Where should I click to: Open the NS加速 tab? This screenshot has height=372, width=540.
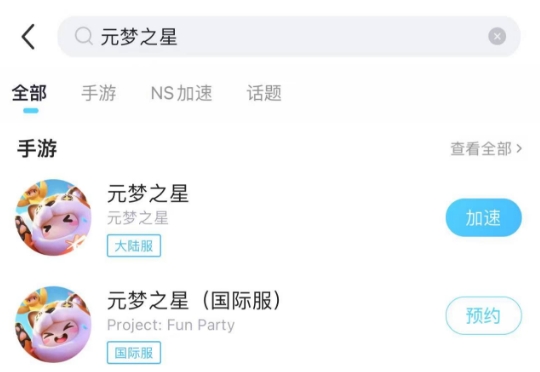tap(181, 93)
